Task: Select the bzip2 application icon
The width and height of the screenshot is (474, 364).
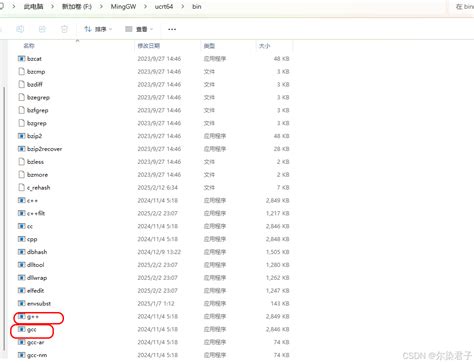Action: (21, 136)
